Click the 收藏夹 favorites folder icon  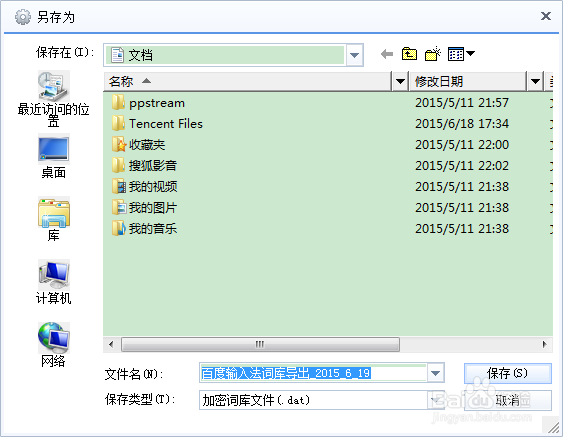pyautogui.click(x=119, y=144)
